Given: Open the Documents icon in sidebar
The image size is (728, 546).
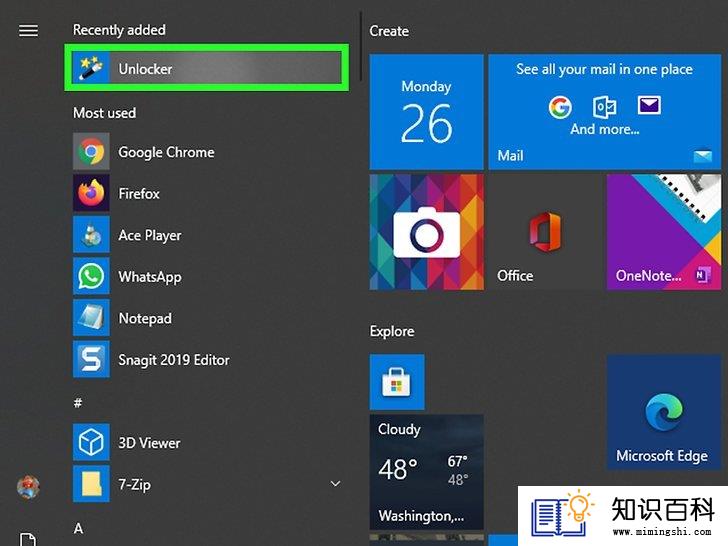Looking at the screenshot, I should (28, 539).
